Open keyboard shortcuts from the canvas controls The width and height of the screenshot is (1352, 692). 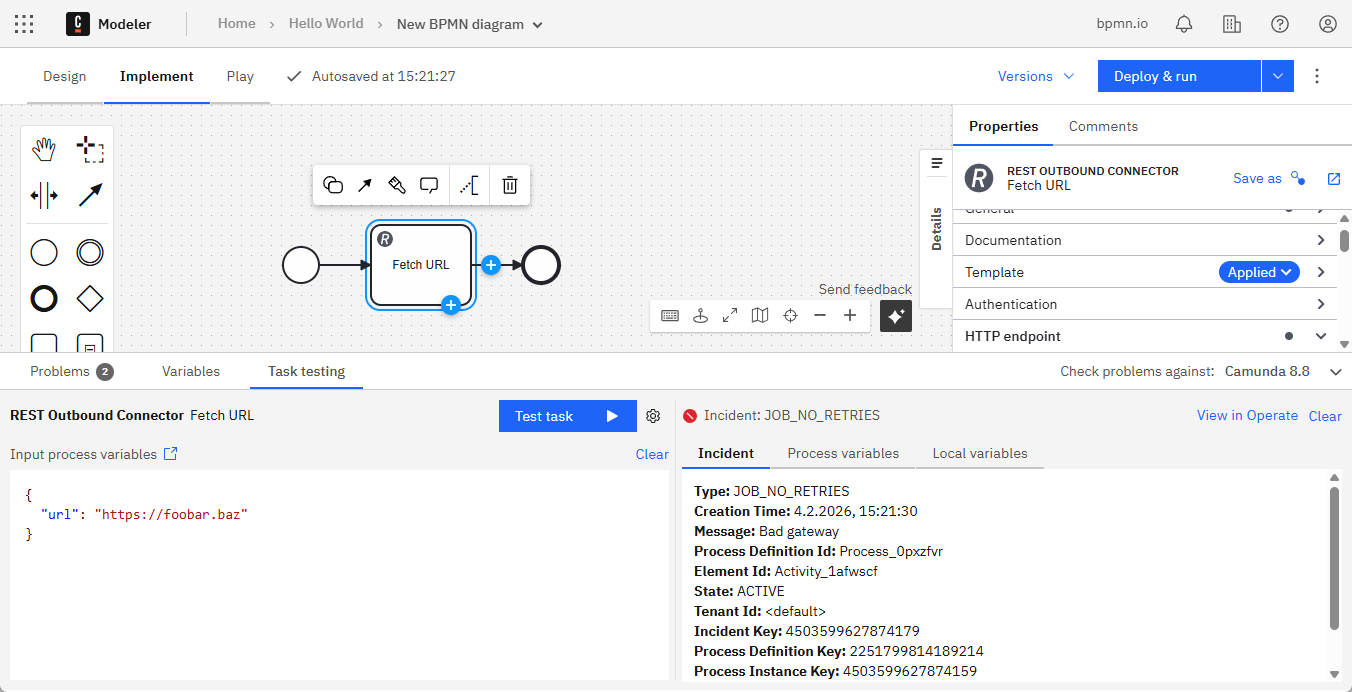669,315
